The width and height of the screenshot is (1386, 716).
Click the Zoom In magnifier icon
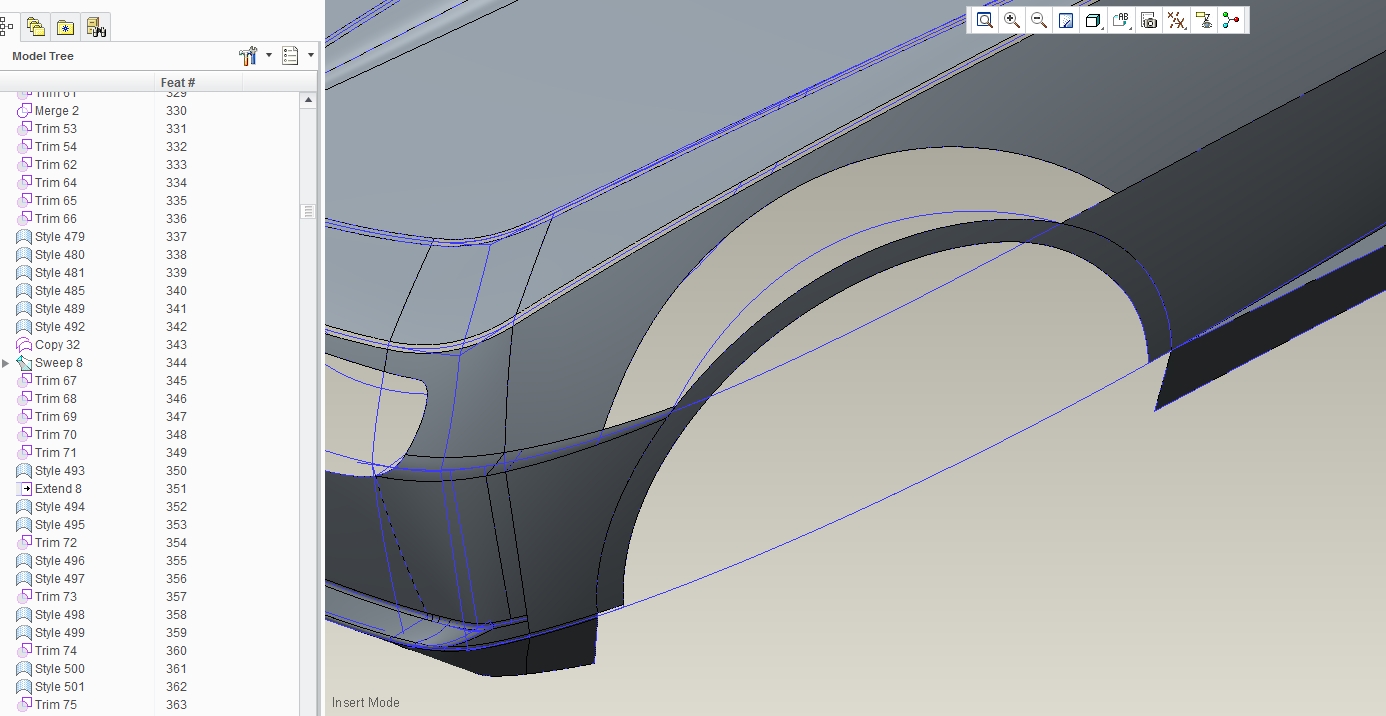[1012, 20]
